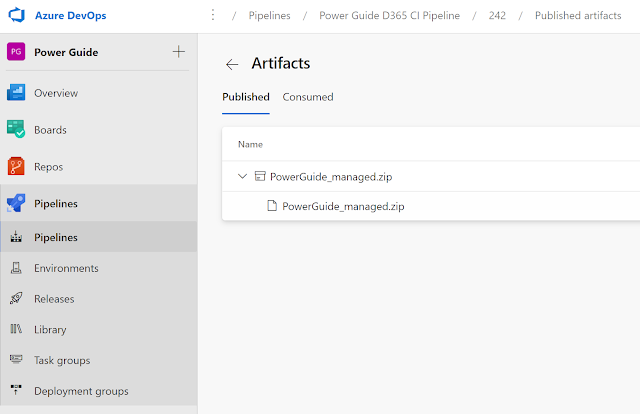Open Power Guide D365 CI Pipeline breadcrumb
This screenshot has width=640, height=414.
(389, 16)
